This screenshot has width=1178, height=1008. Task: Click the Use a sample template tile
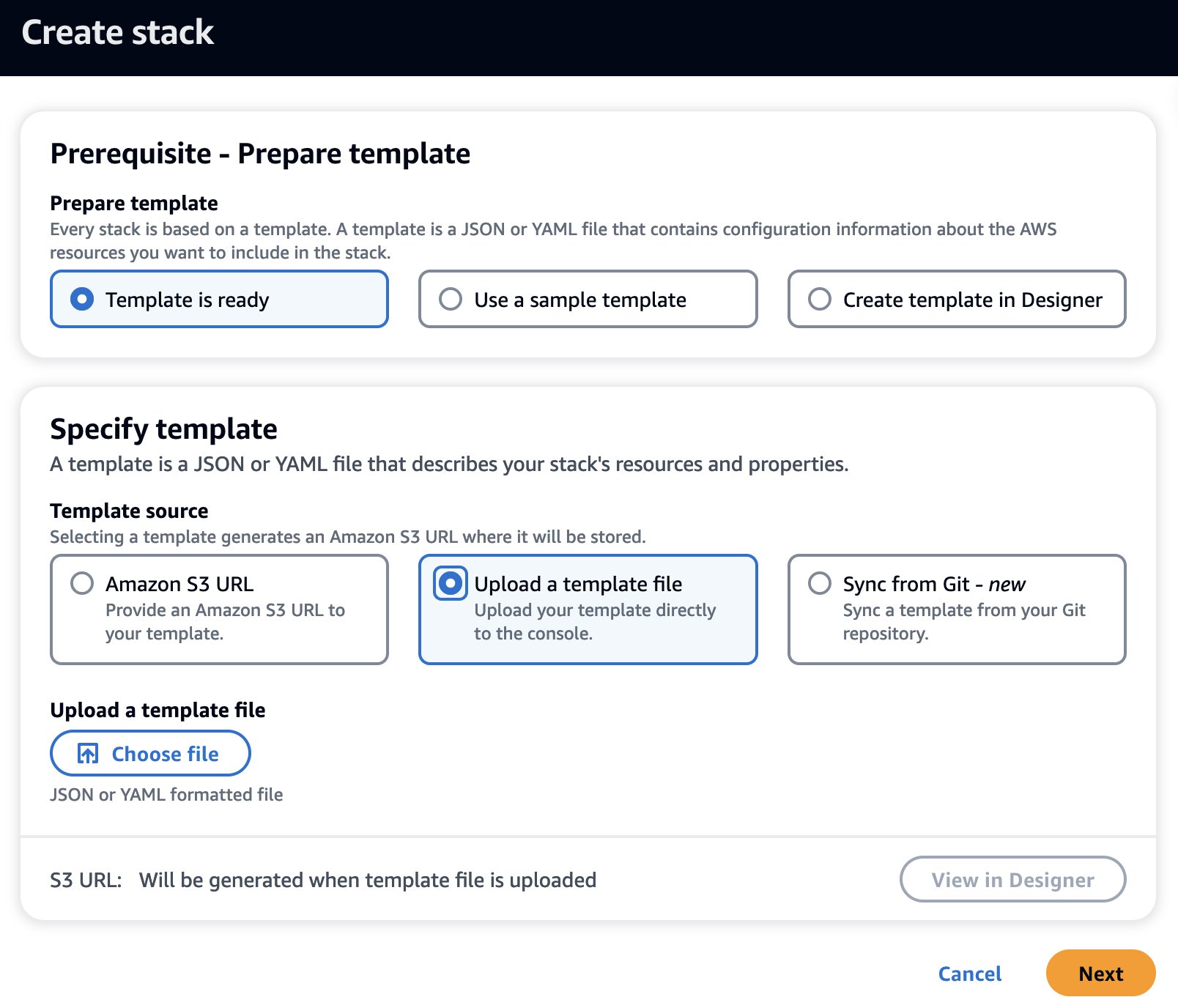(x=588, y=299)
